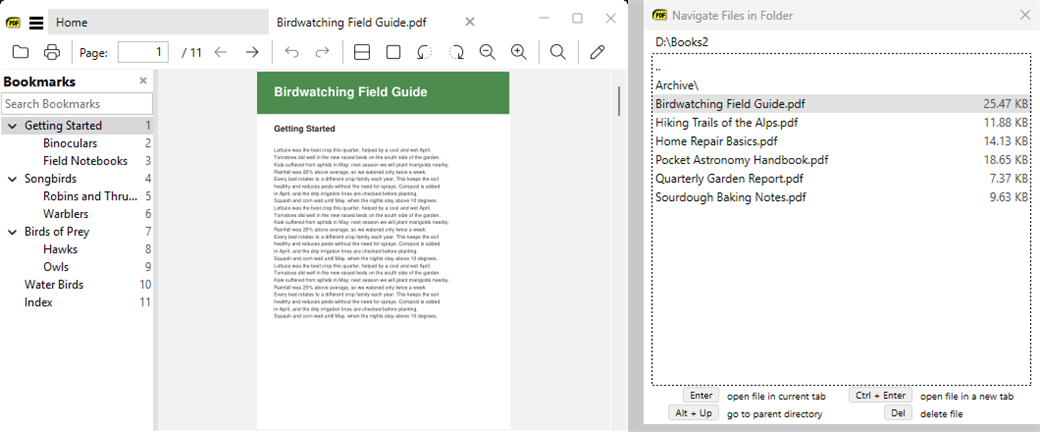
Task: Select the Robins and Thrushes bookmark
Action: [90, 196]
